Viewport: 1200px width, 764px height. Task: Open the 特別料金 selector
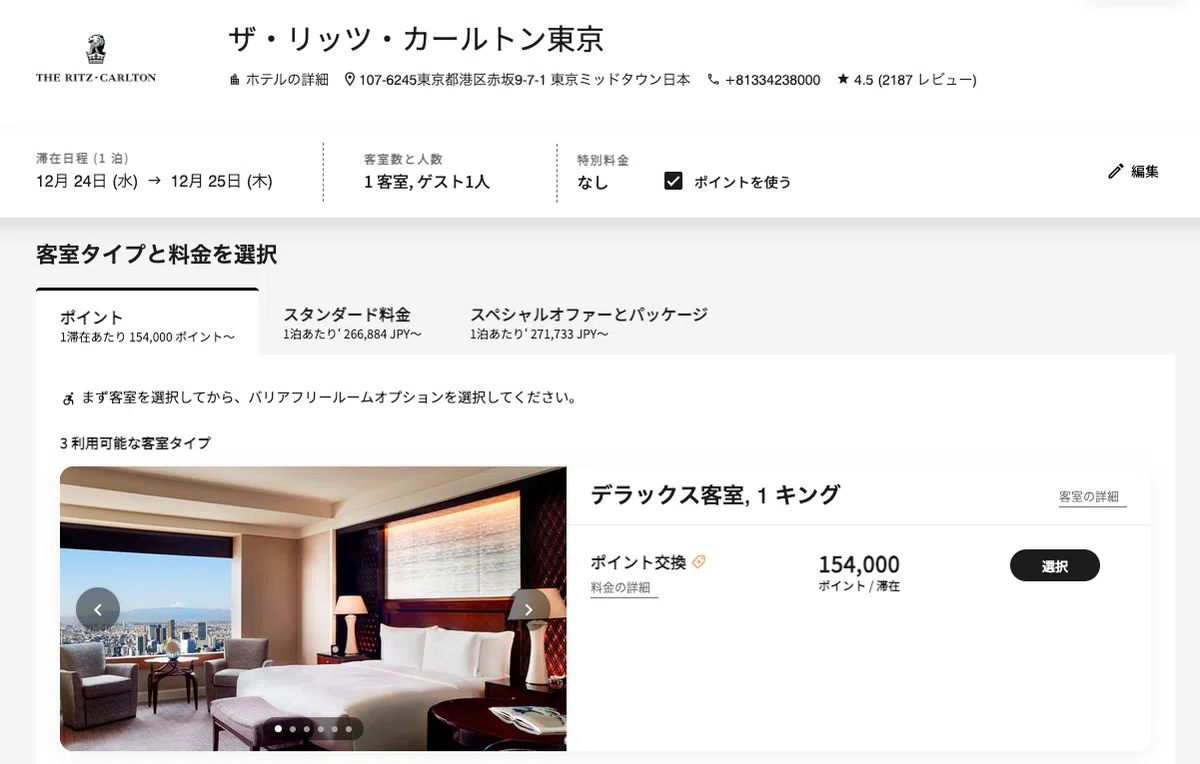603,172
